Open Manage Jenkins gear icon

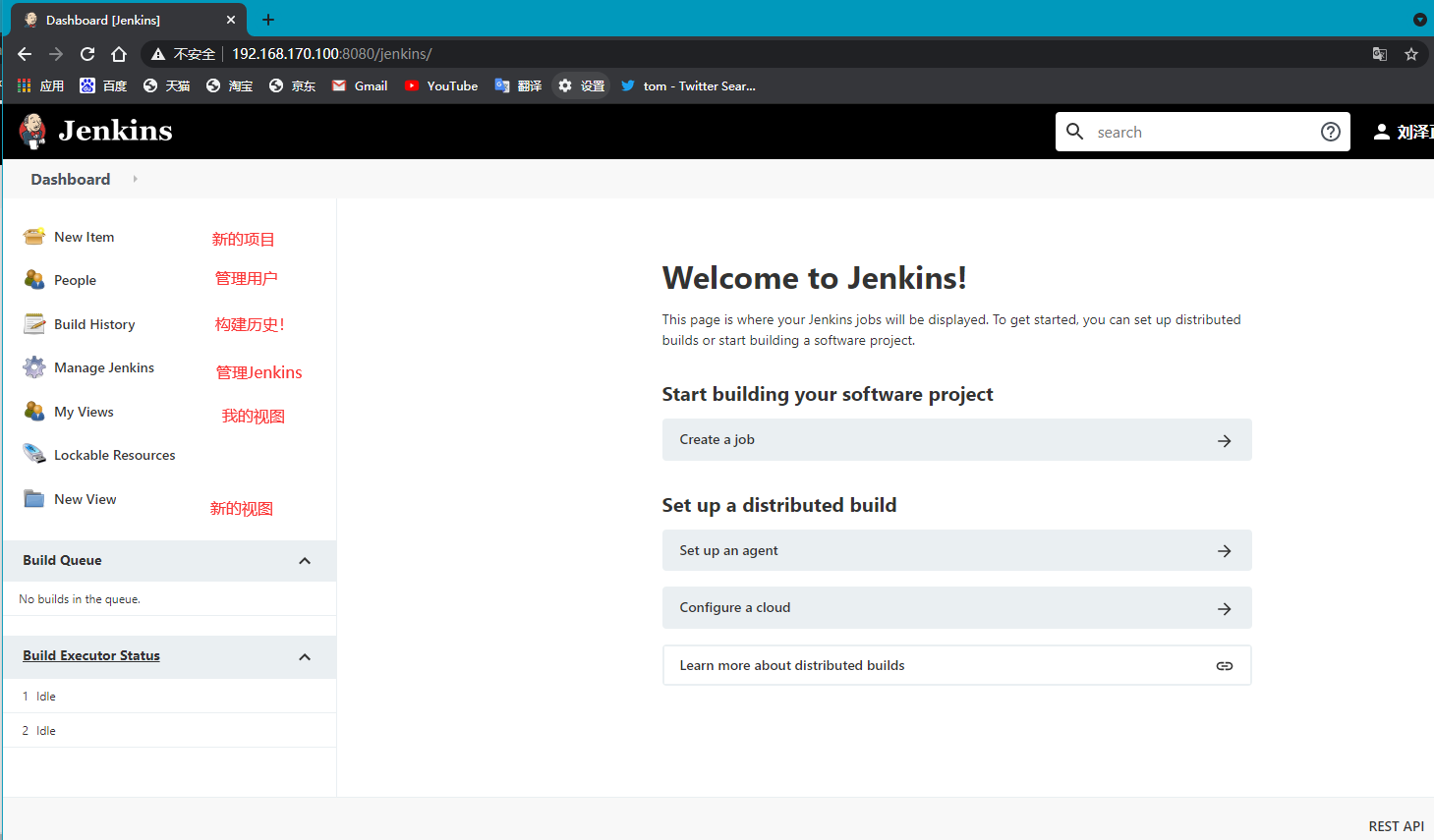point(33,366)
